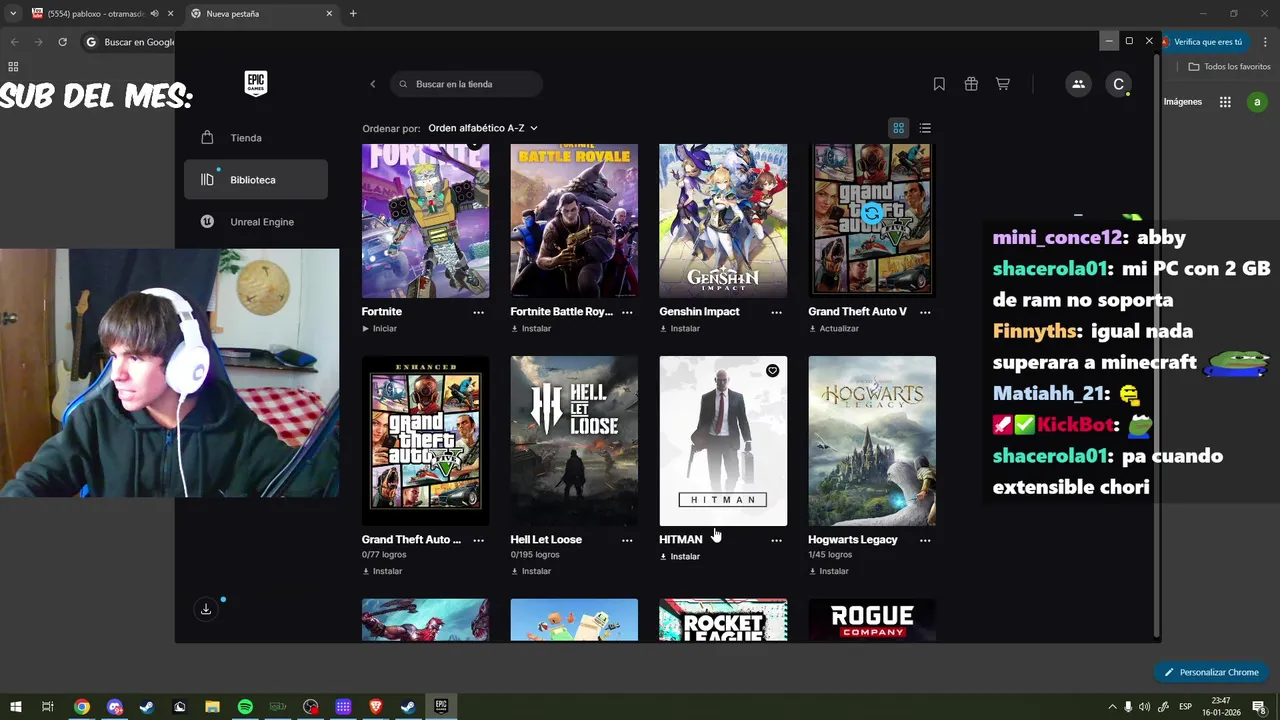Viewport: 1280px width, 720px height.
Task: Open File Explorer from the taskbar
Action: [x=212, y=707]
